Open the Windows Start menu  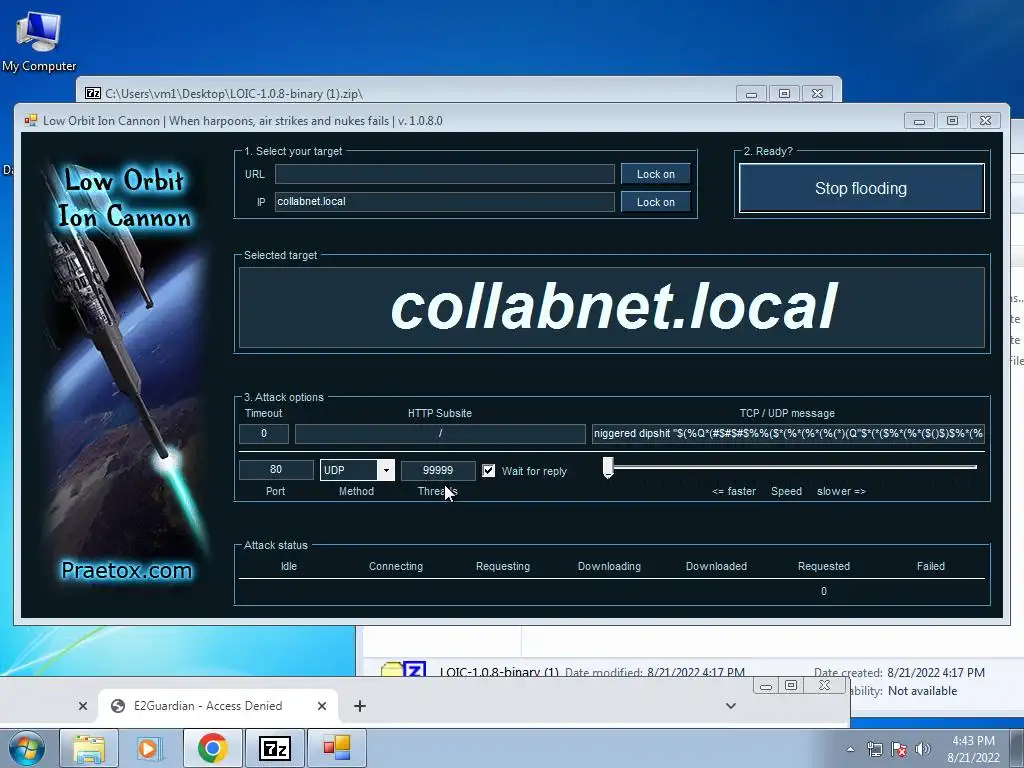27,748
